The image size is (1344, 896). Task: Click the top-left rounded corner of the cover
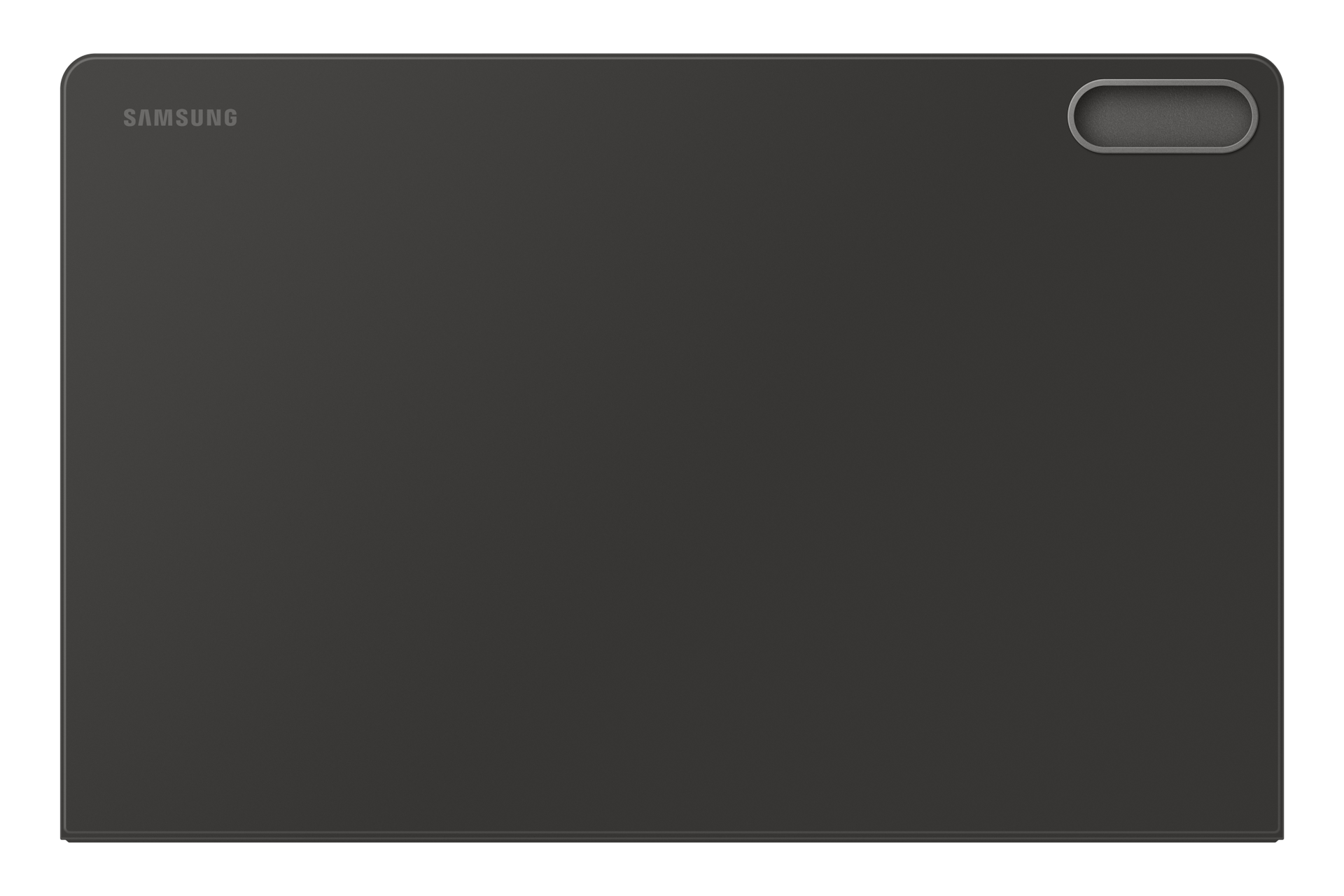[x=73, y=66]
